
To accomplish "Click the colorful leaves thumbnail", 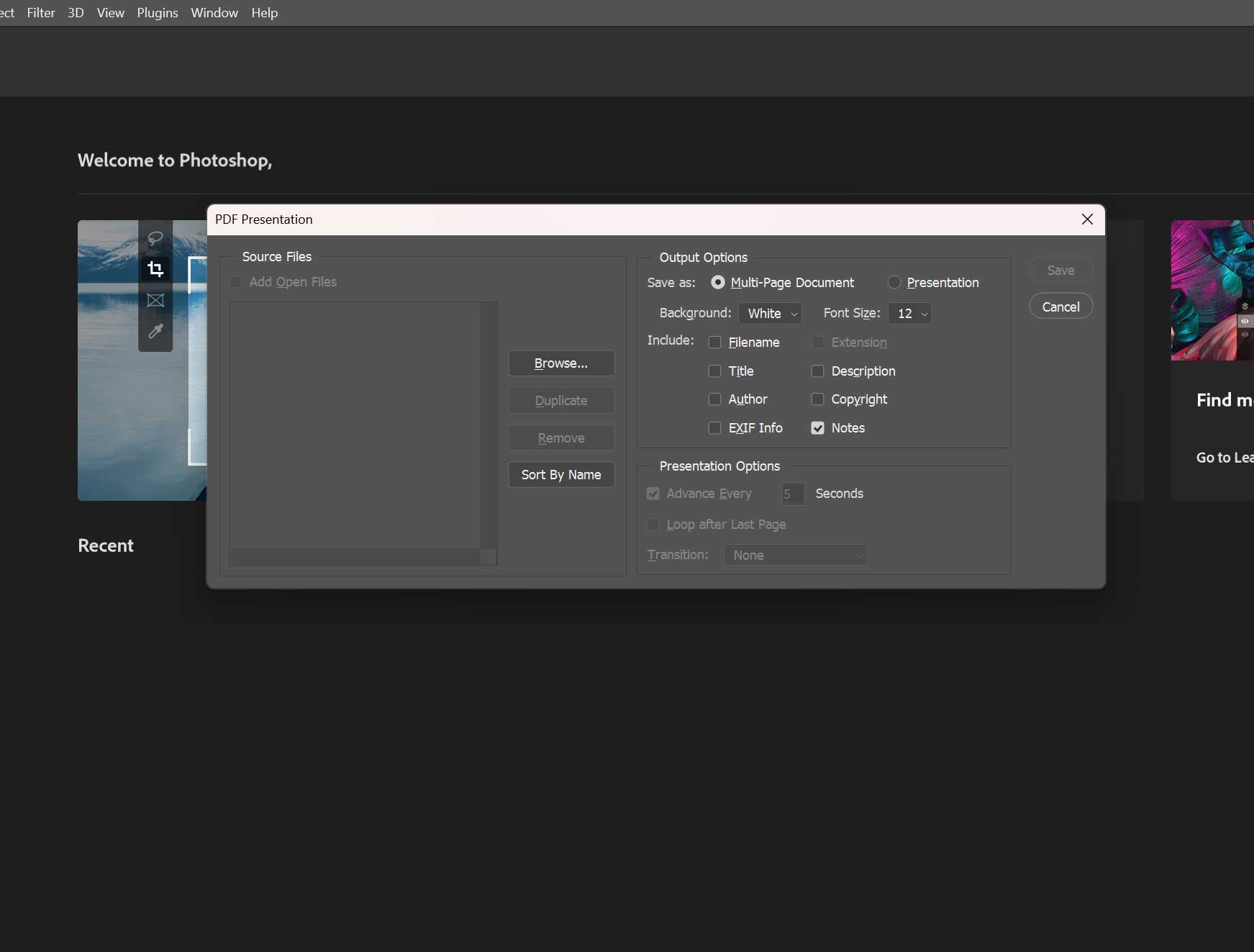I will tap(1212, 290).
